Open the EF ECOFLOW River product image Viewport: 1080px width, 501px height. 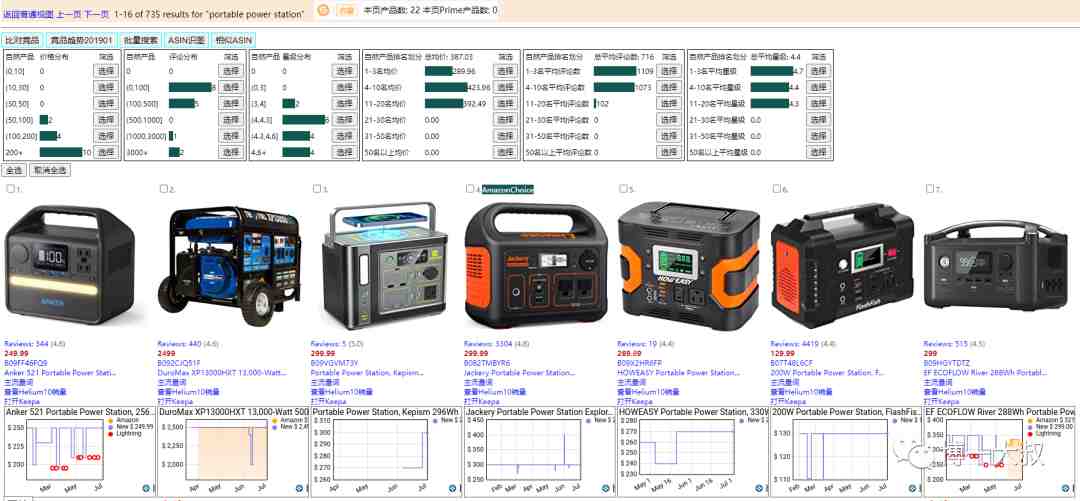997,265
